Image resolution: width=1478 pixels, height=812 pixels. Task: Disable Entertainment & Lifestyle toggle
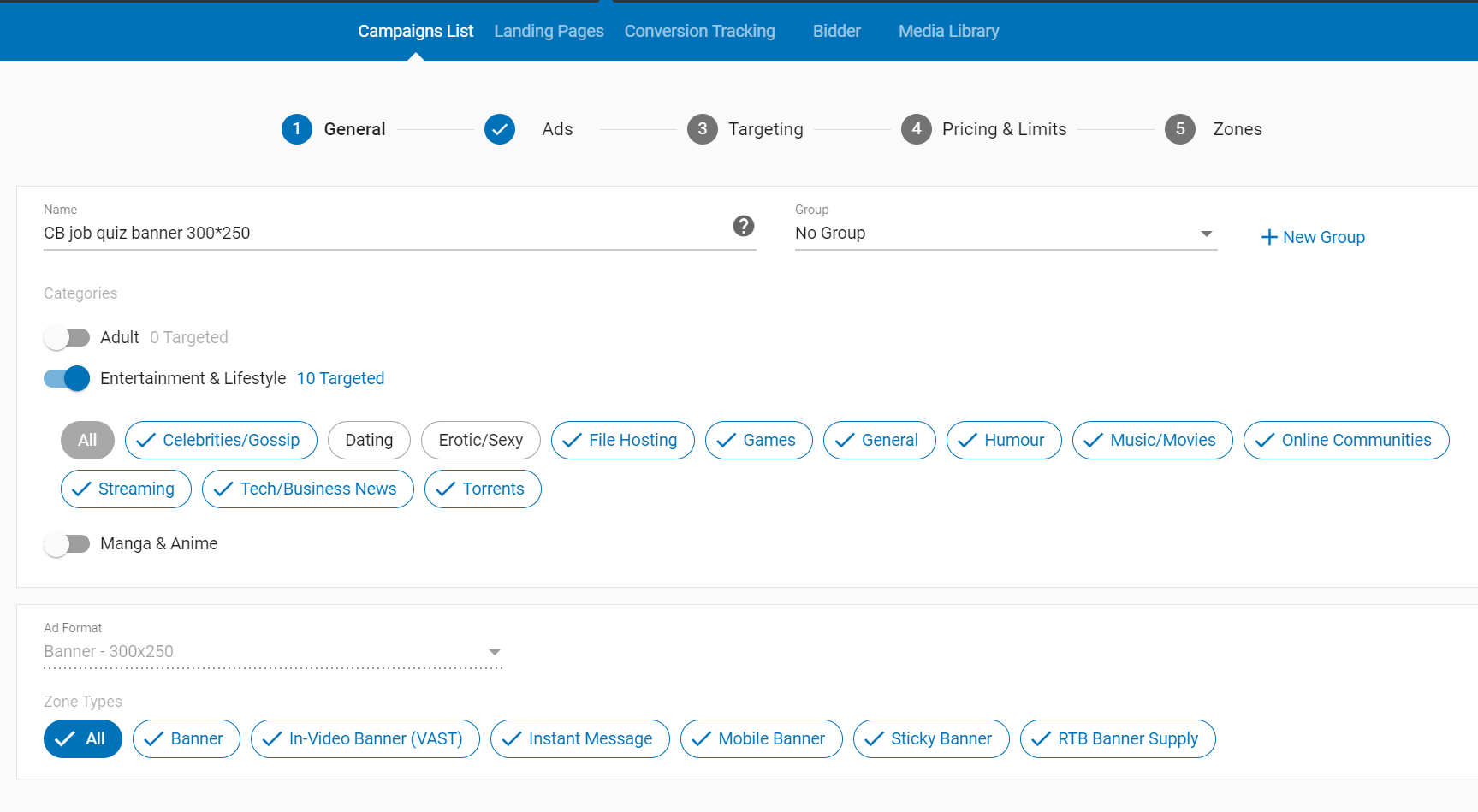point(67,379)
